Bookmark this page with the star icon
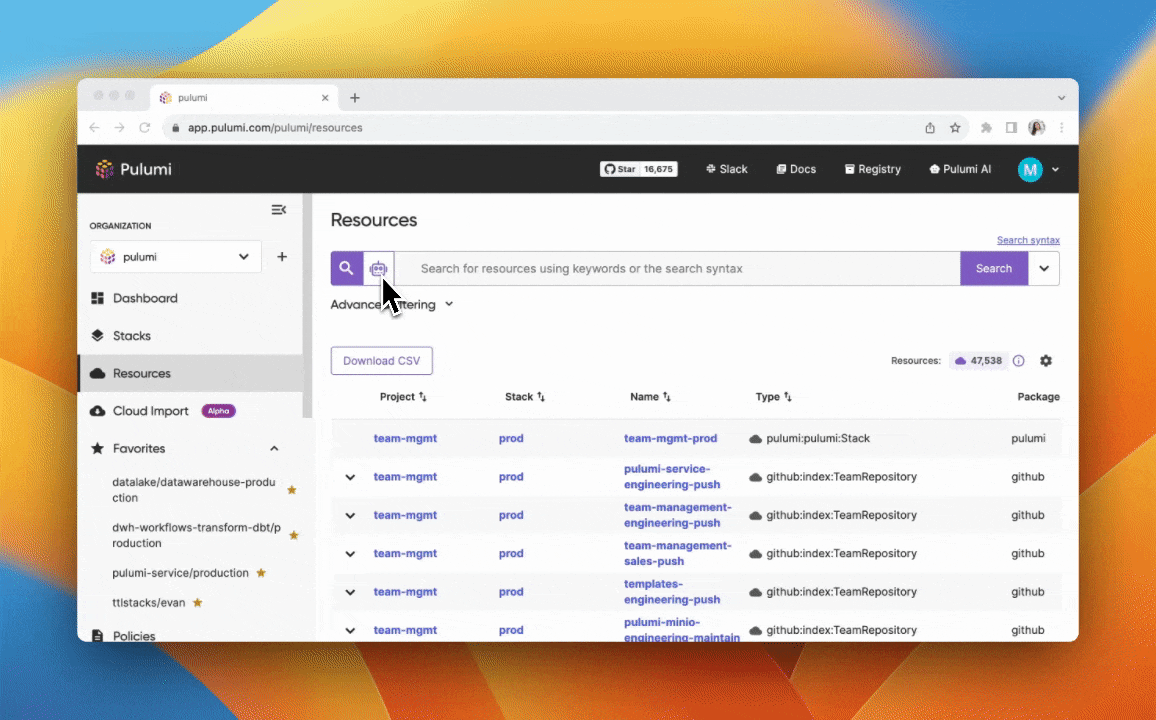The image size is (1156, 720). click(x=955, y=127)
